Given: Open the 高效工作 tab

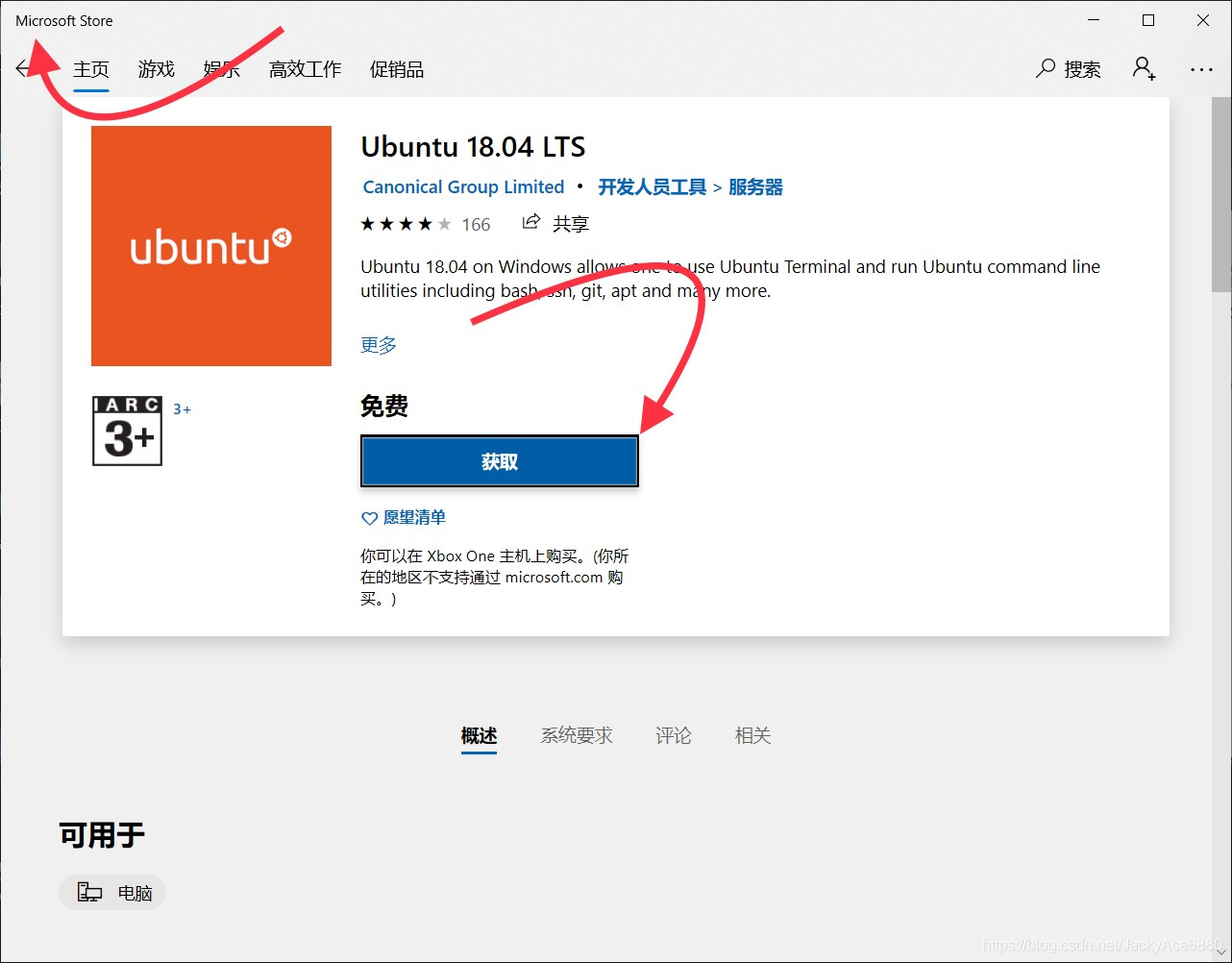Looking at the screenshot, I should pyautogui.click(x=305, y=69).
